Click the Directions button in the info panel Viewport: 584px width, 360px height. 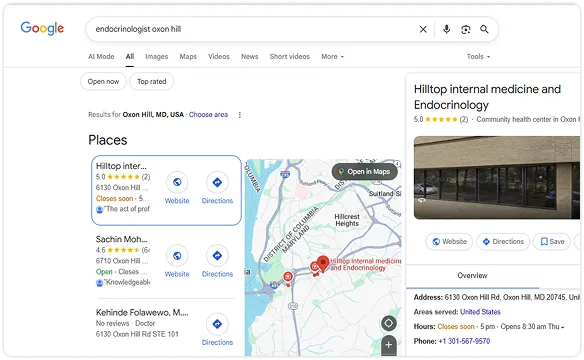503,242
